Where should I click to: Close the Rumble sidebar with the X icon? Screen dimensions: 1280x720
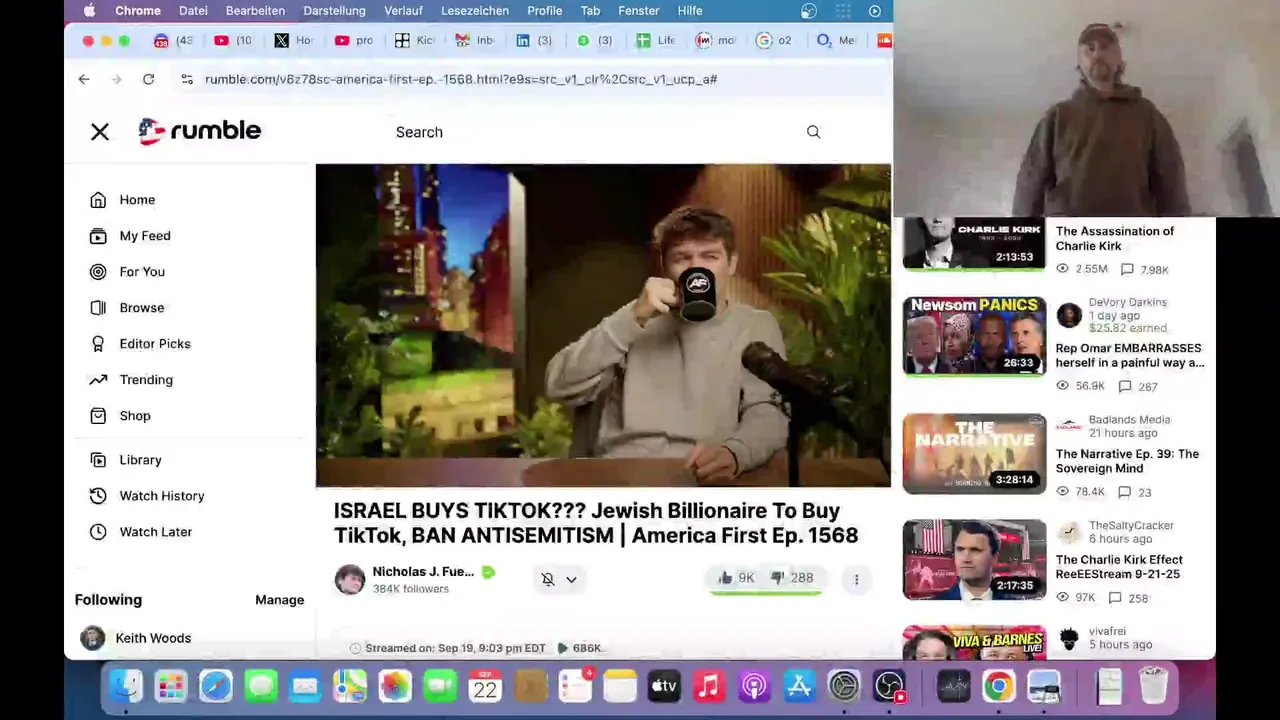[x=100, y=132]
